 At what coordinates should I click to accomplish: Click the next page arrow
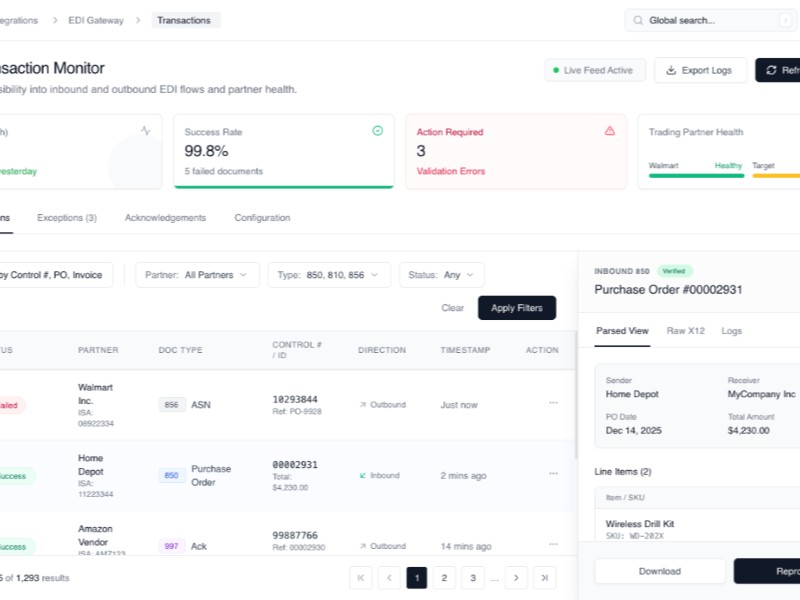click(516, 577)
